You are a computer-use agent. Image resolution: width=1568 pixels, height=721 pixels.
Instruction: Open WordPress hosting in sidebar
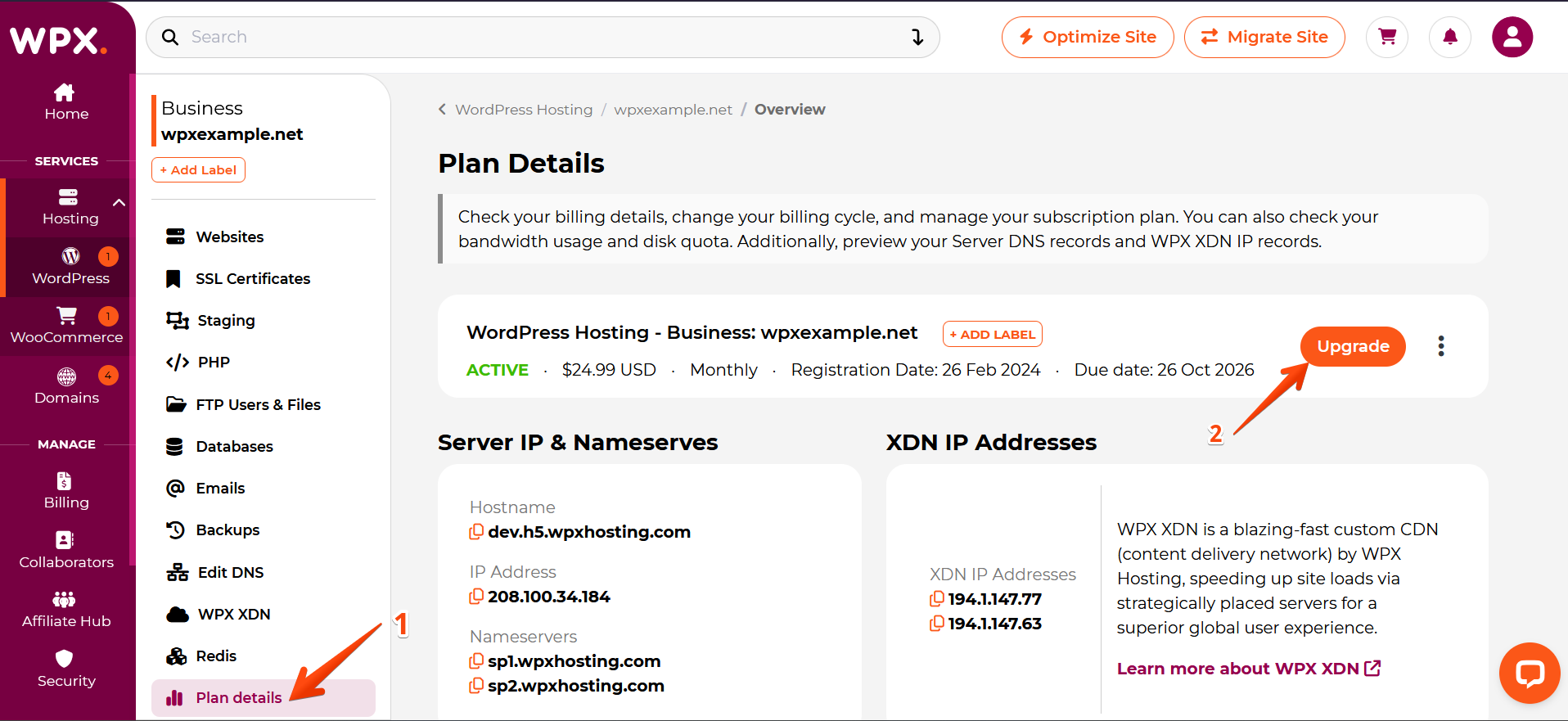[x=70, y=267]
